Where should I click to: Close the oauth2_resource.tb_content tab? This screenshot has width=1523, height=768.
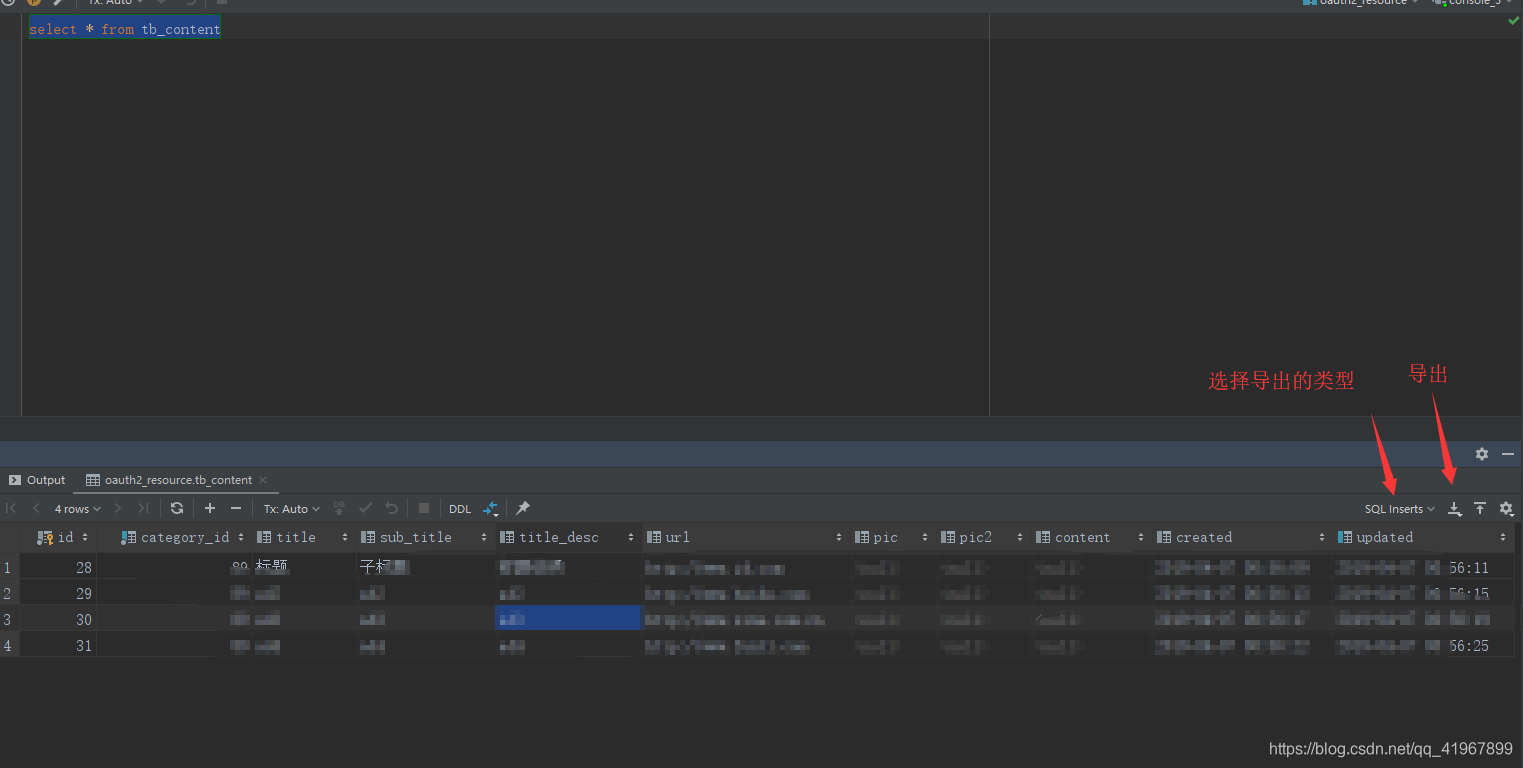click(x=264, y=480)
